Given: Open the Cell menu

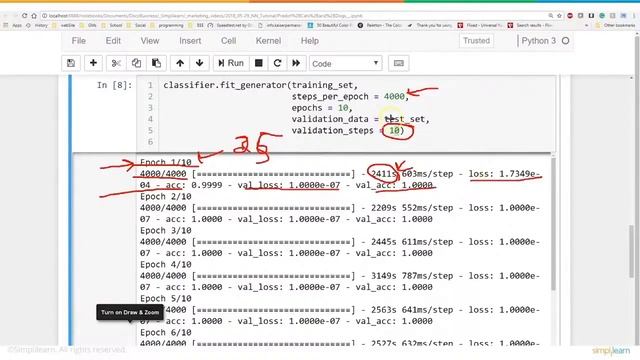Looking at the screenshot, I should pyautogui.click(x=229, y=41).
